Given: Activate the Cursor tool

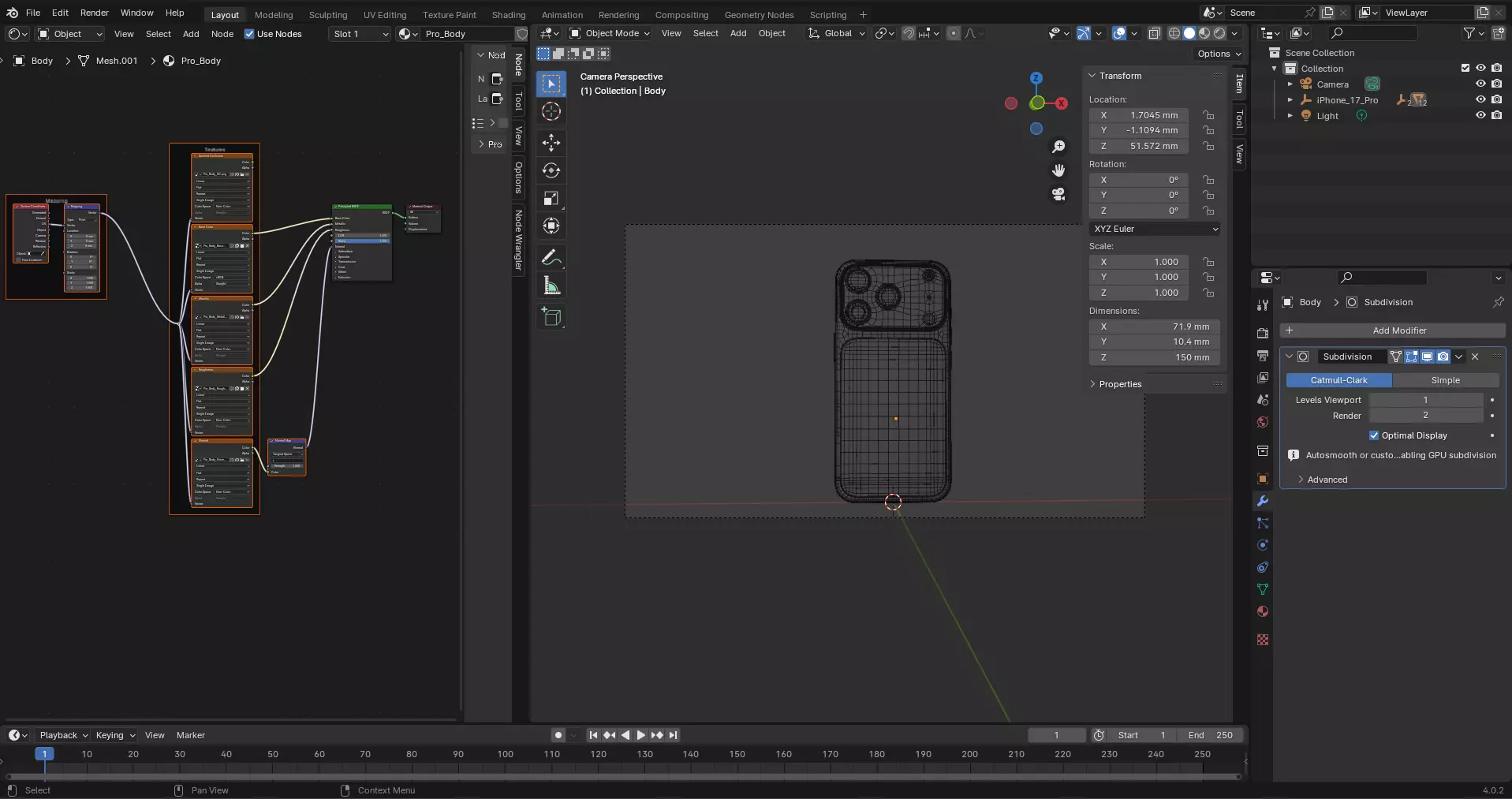Looking at the screenshot, I should [551, 111].
